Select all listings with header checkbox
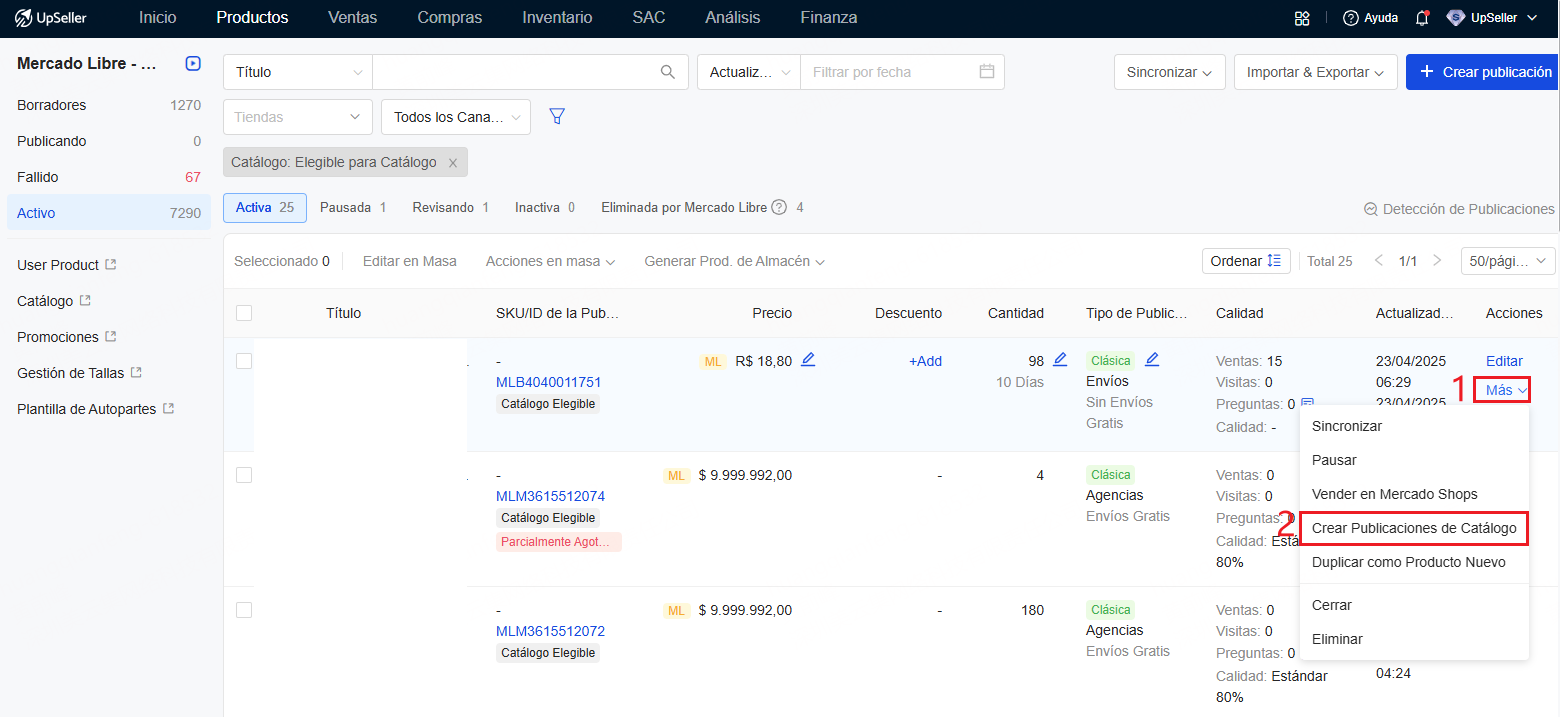The width and height of the screenshot is (1560, 717). pyautogui.click(x=244, y=313)
